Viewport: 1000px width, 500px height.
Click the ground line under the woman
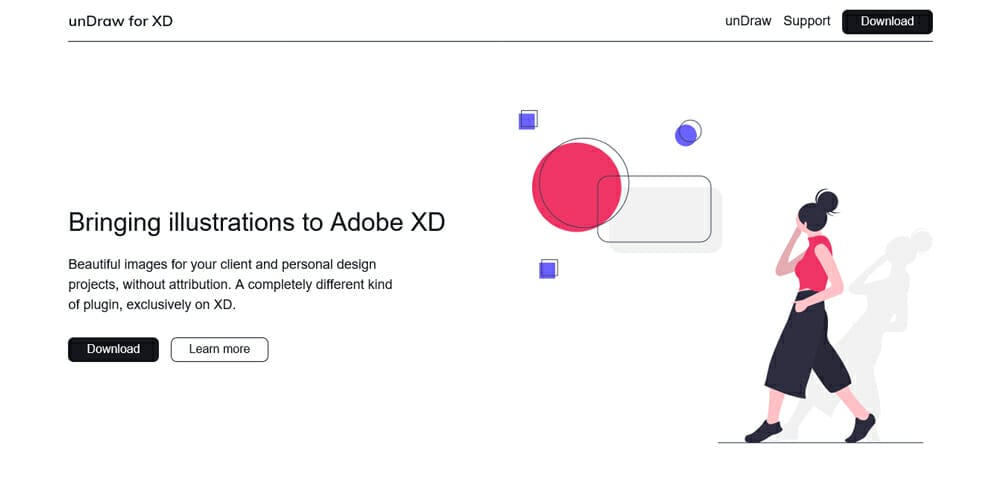click(x=820, y=442)
